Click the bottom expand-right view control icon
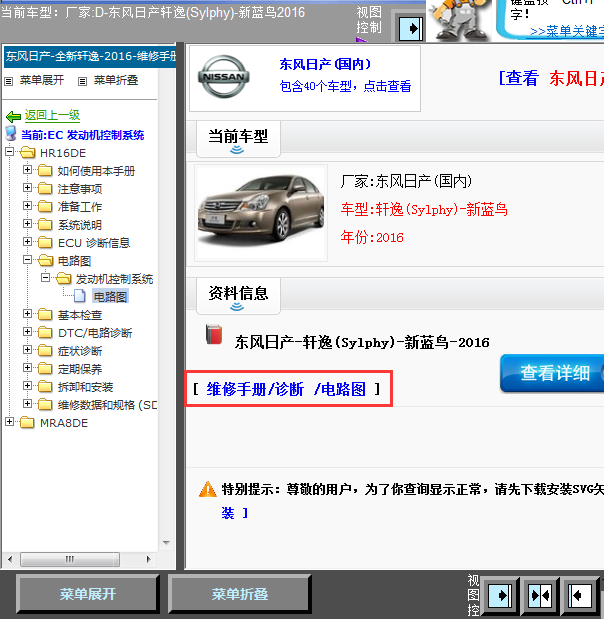 click(x=500, y=596)
